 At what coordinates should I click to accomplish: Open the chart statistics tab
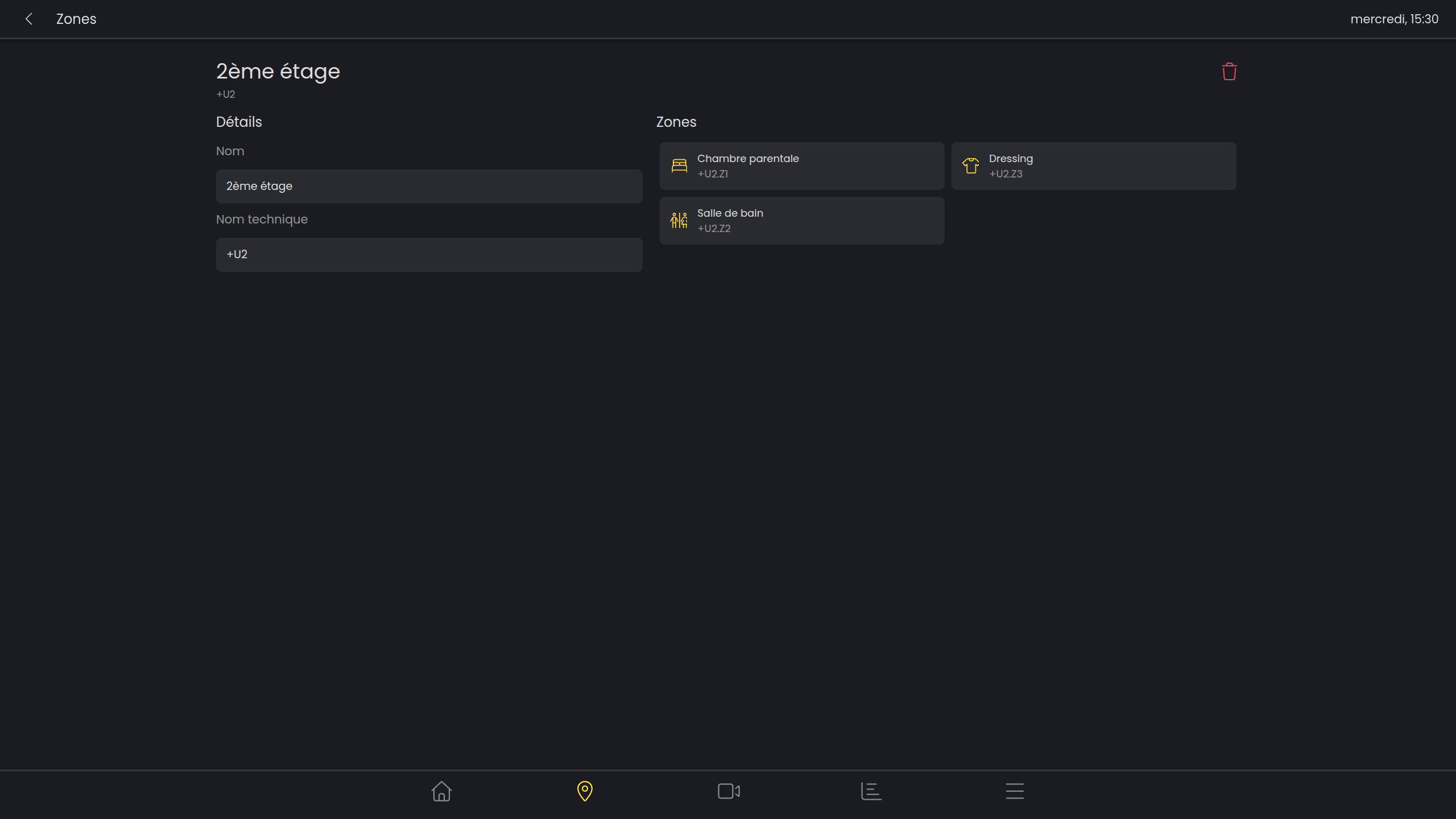pyautogui.click(x=871, y=791)
